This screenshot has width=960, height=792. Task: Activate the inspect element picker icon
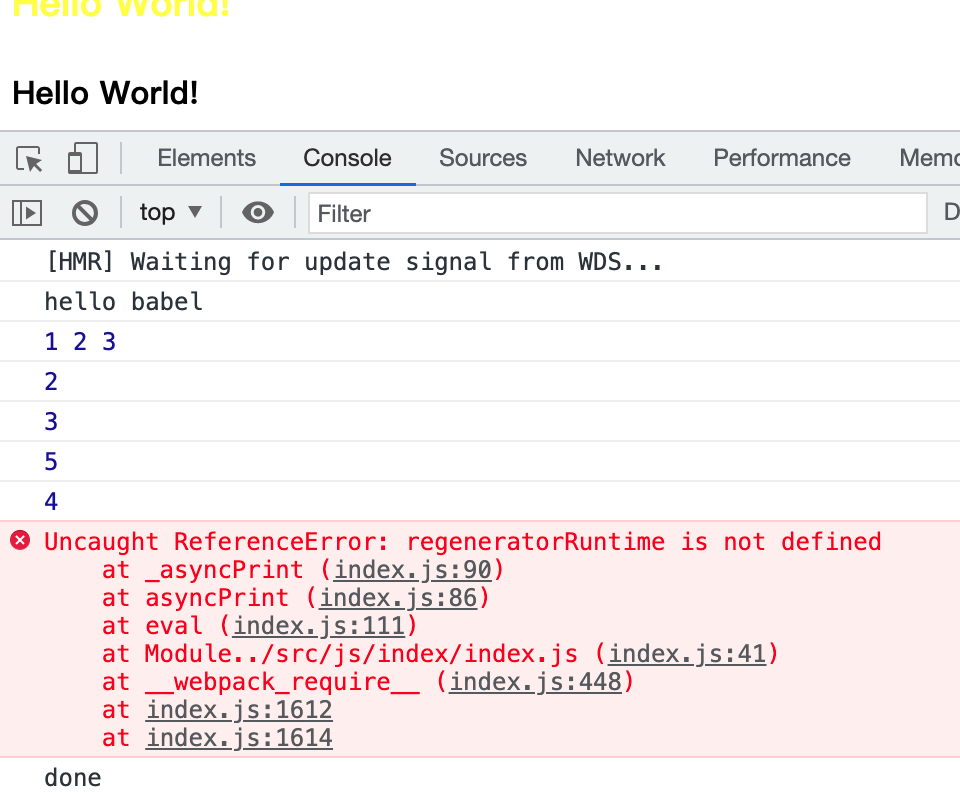pyautogui.click(x=29, y=159)
